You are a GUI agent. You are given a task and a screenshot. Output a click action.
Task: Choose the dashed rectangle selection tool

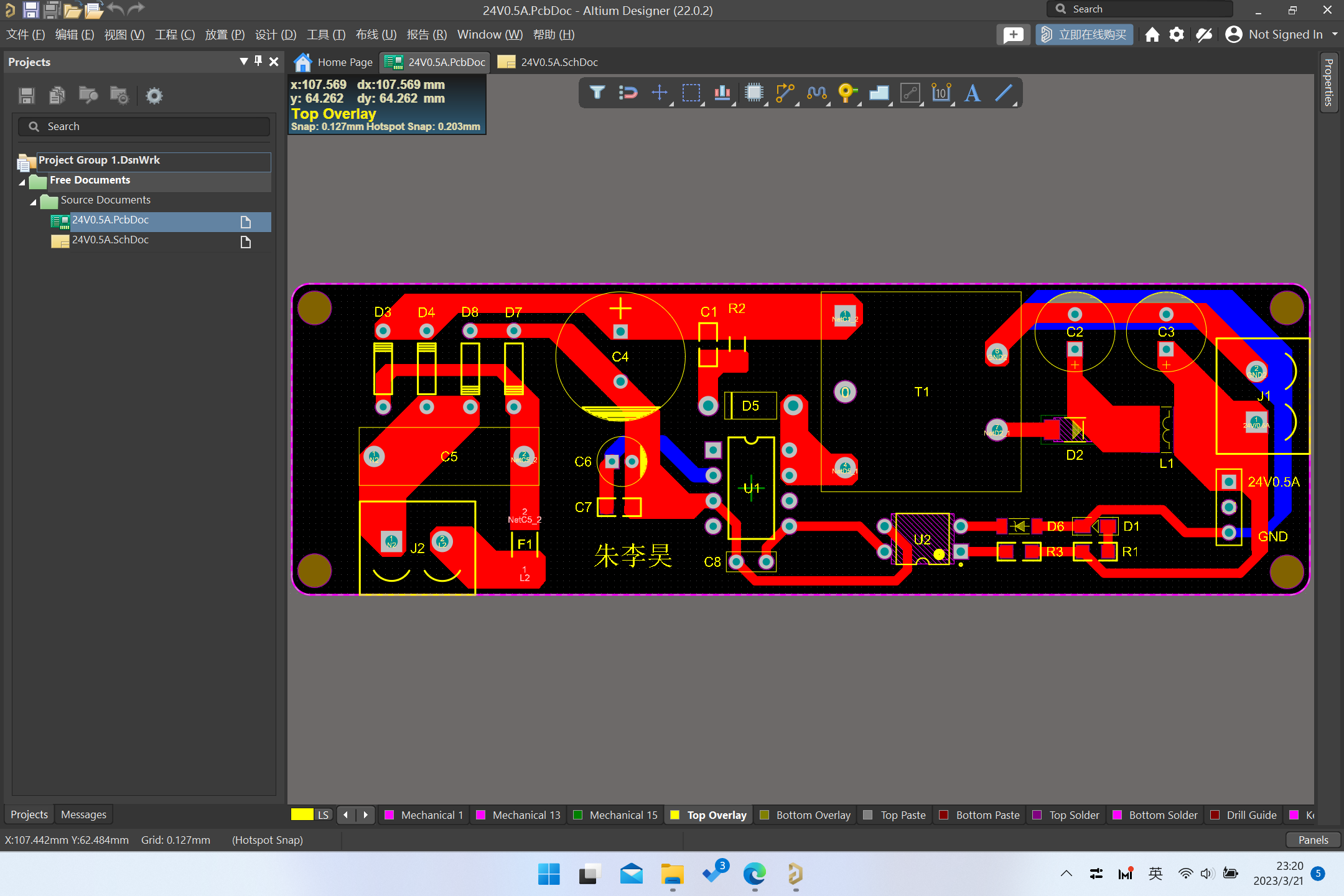691,93
